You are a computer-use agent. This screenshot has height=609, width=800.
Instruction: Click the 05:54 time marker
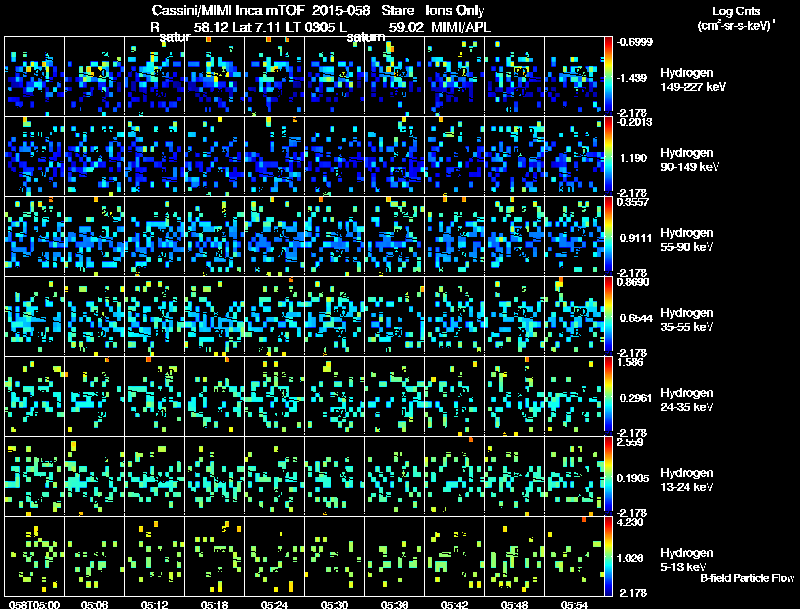click(574, 604)
